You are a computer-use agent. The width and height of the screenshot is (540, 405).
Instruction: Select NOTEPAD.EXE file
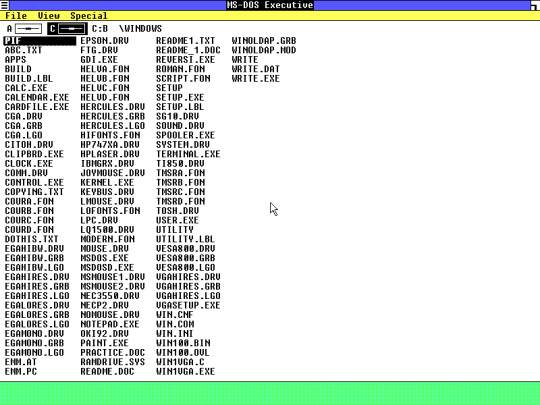(110, 324)
